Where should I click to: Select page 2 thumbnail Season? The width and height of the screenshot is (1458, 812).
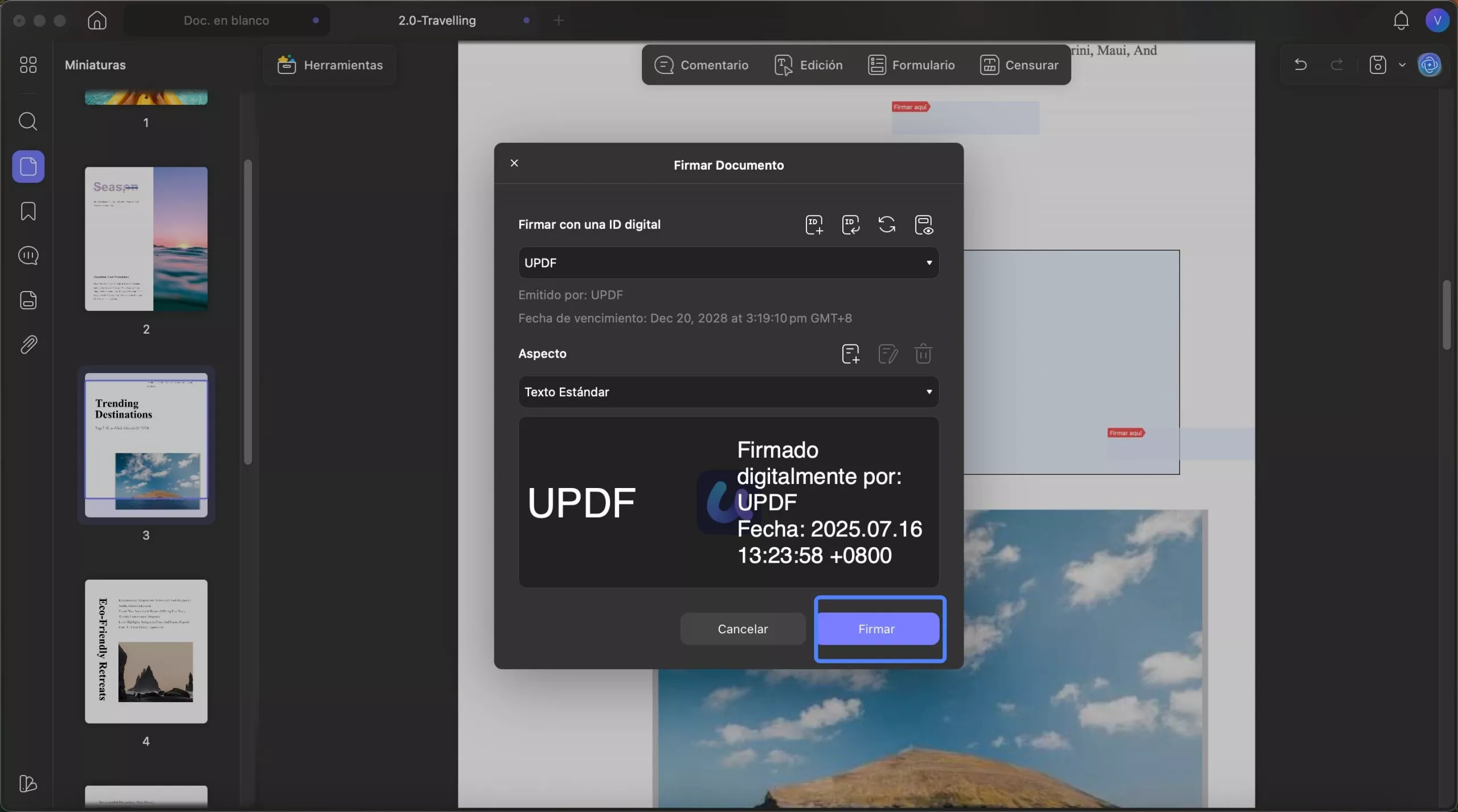point(146,239)
